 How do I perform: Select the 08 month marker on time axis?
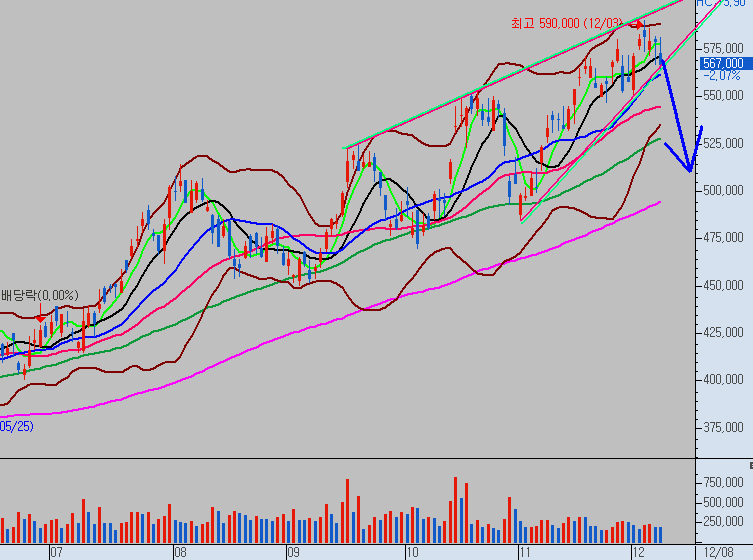pyautogui.click(x=180, y=552)
